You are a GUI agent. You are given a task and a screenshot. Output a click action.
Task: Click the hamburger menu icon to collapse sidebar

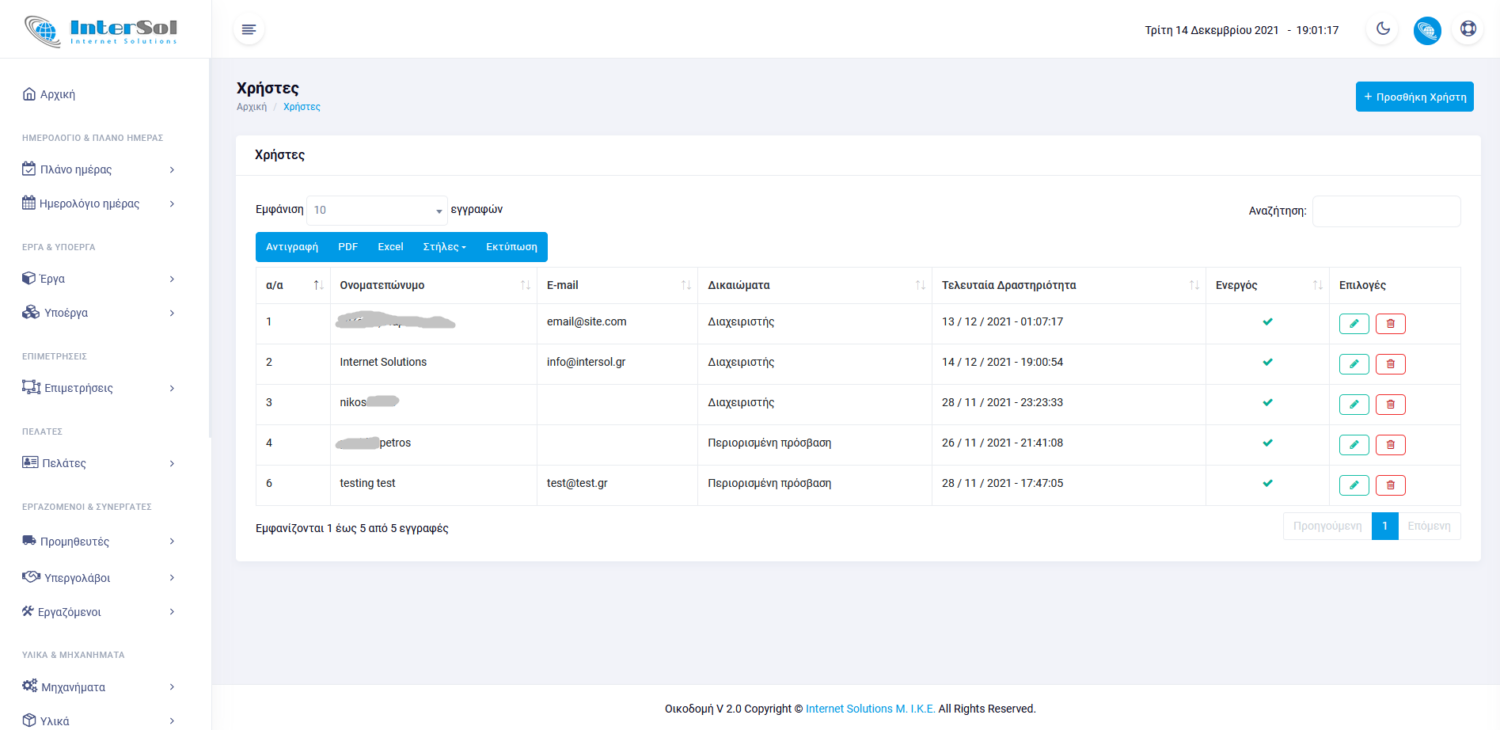tap(249, 30)
